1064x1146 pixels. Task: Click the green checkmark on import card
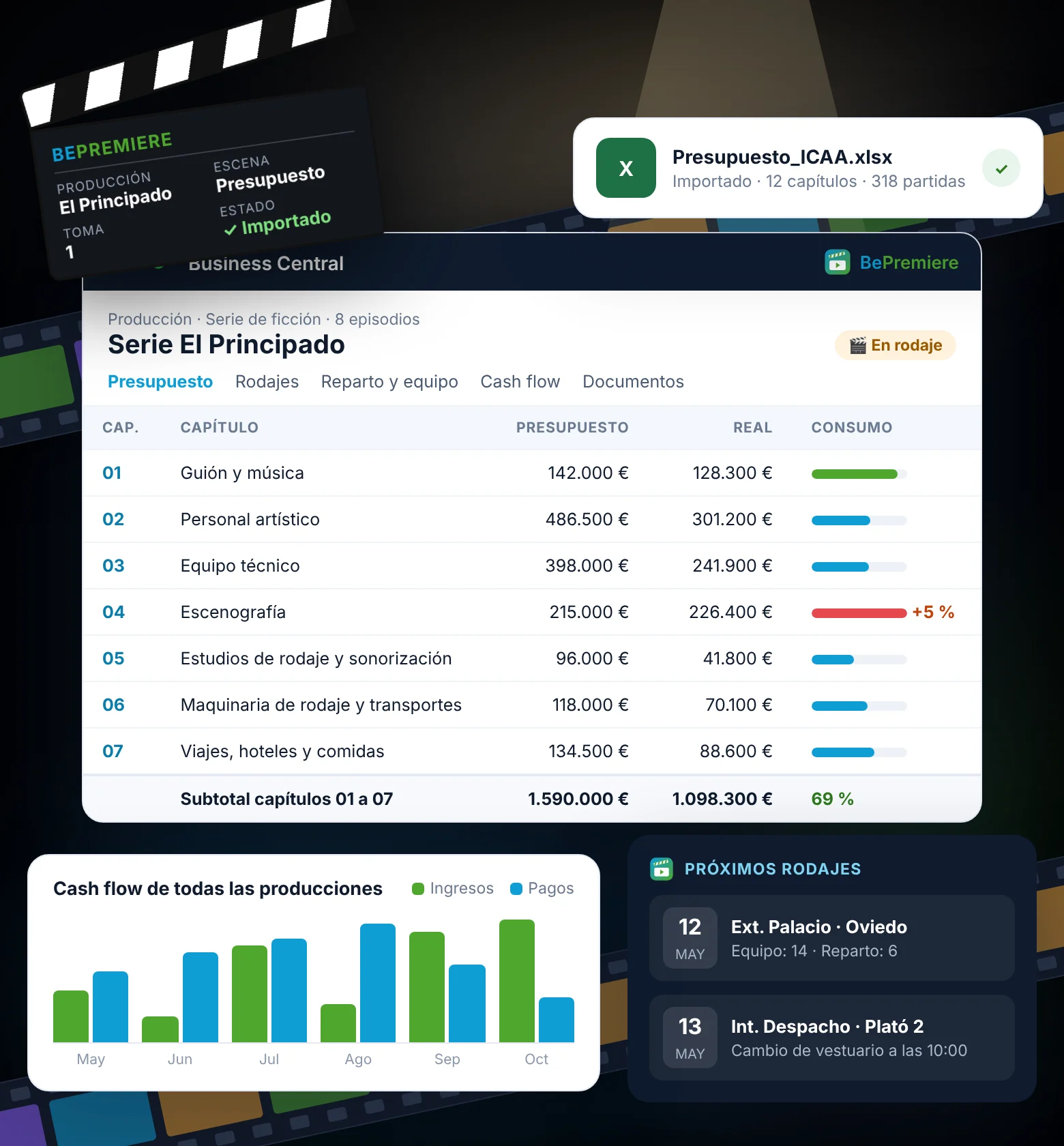1001,168
